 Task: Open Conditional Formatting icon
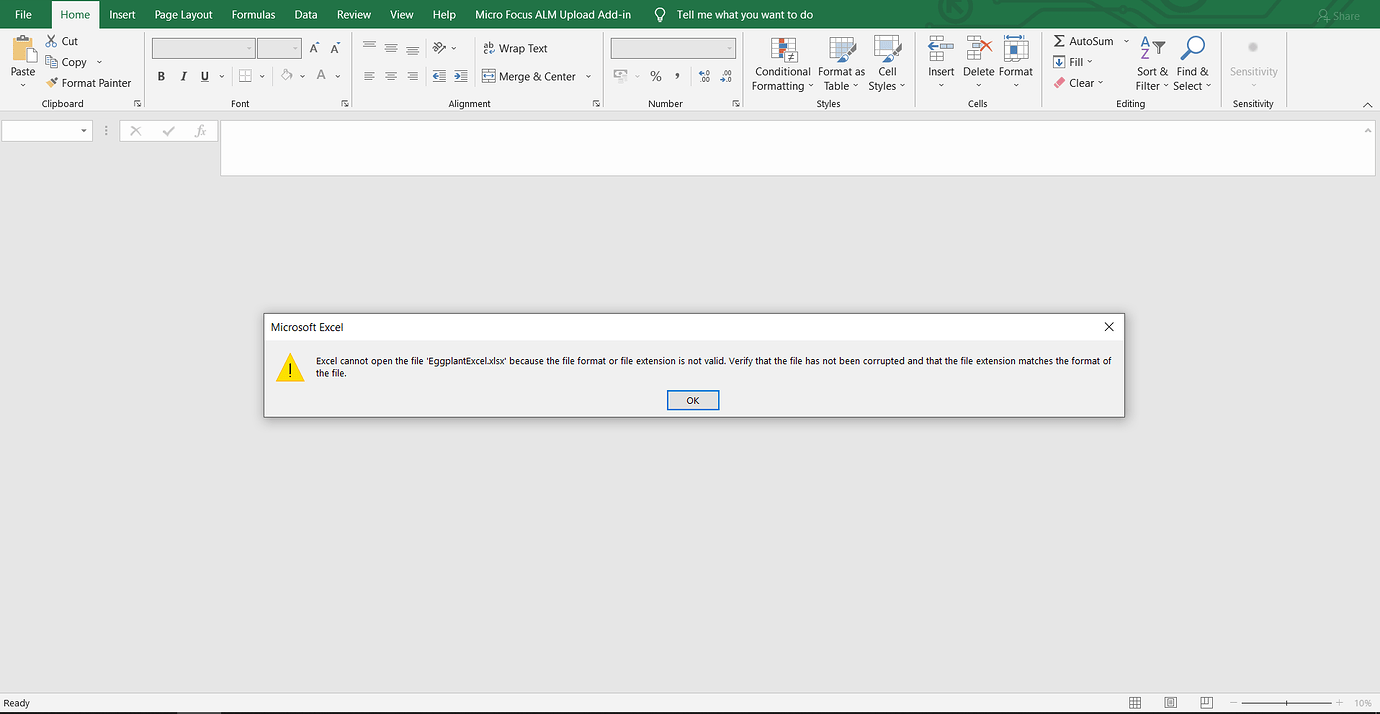(x=783, y=50)
